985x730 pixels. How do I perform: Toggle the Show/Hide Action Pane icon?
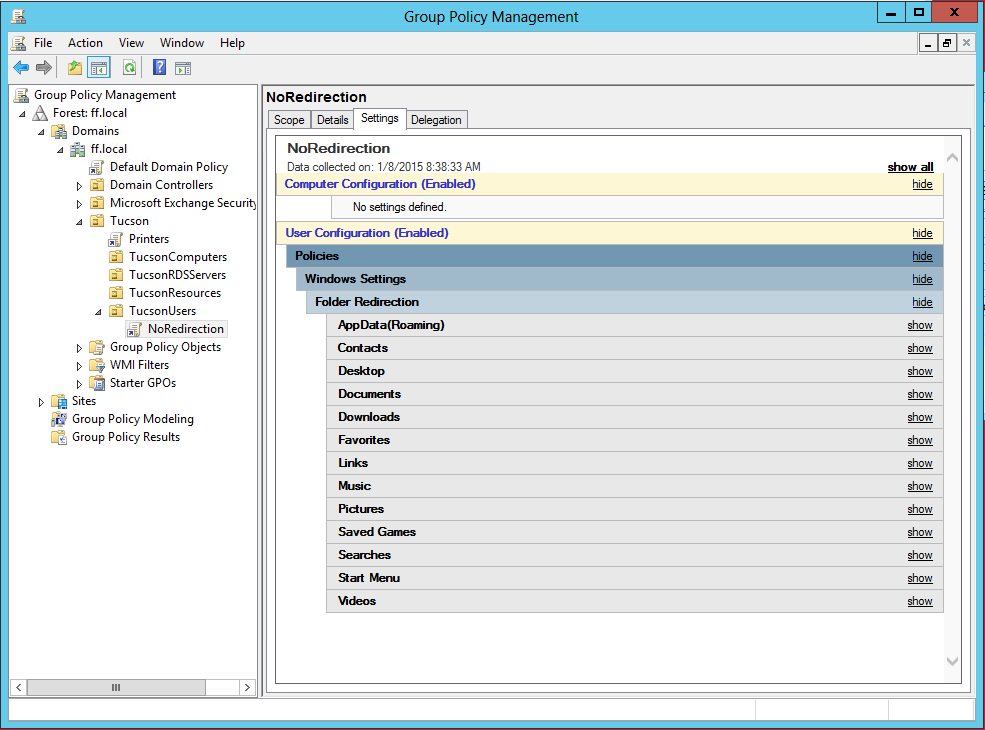pos(183,68)
